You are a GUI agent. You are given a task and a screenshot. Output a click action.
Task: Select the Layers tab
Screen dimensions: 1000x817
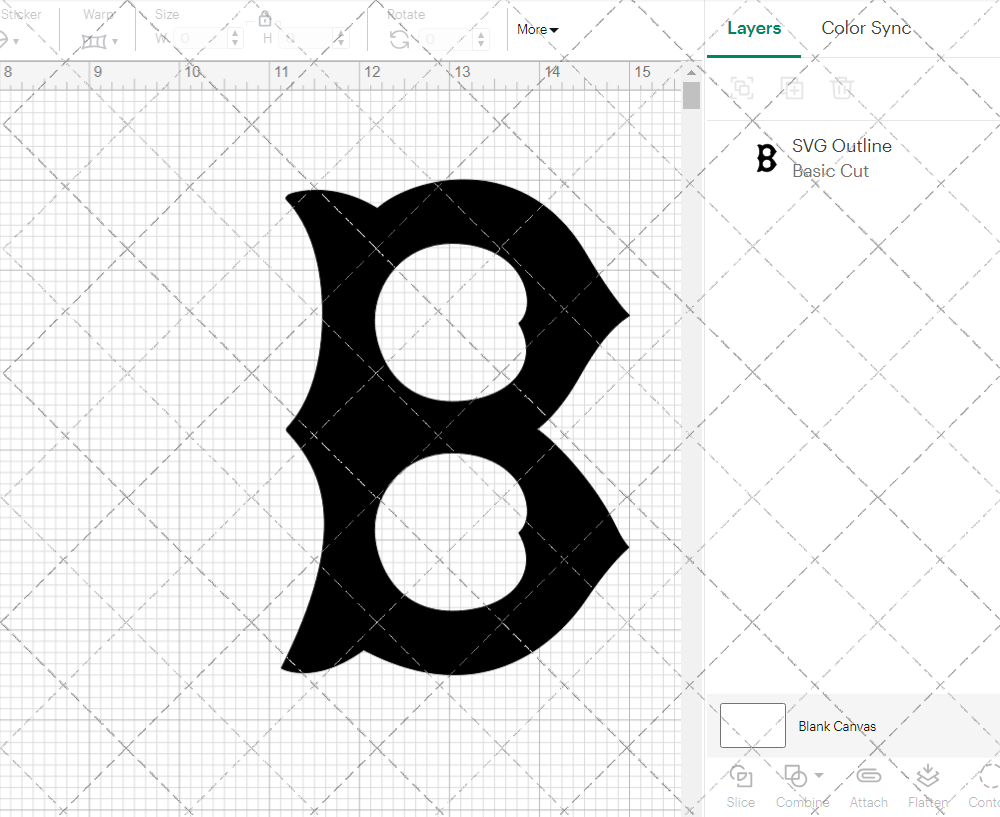point(754,28)
